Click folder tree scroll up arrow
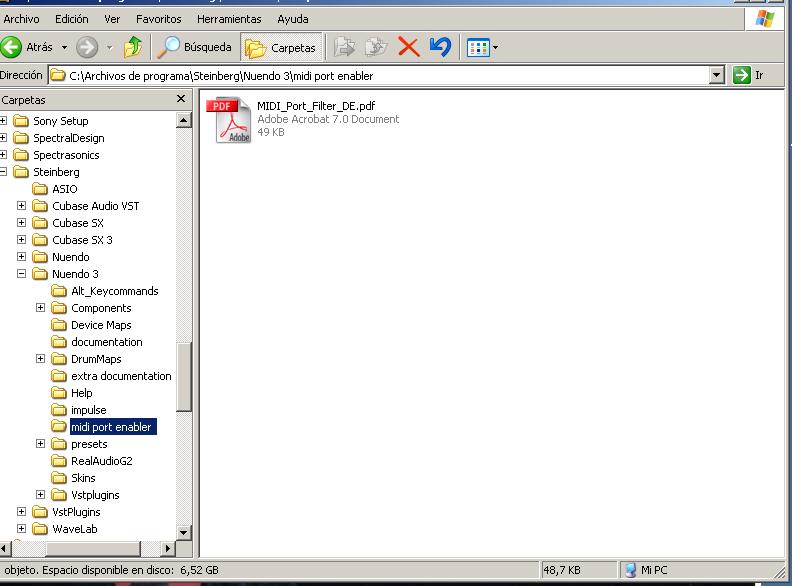The width and height of the screenshot is (792, 586). [183, 120]
